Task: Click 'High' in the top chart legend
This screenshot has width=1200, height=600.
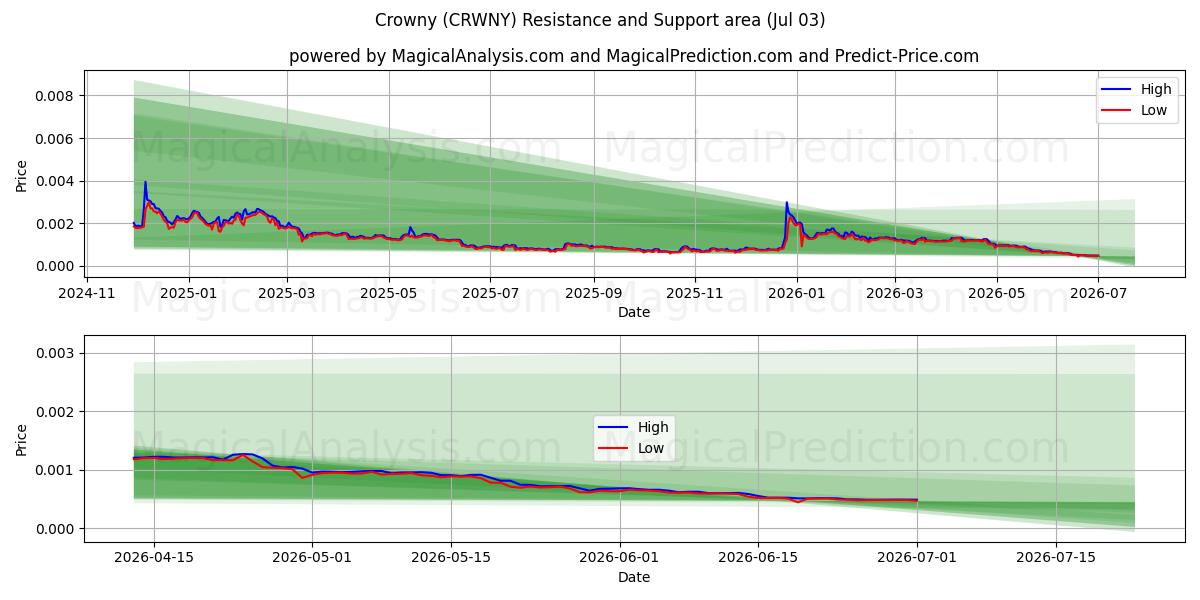Action: (1156, 89)
